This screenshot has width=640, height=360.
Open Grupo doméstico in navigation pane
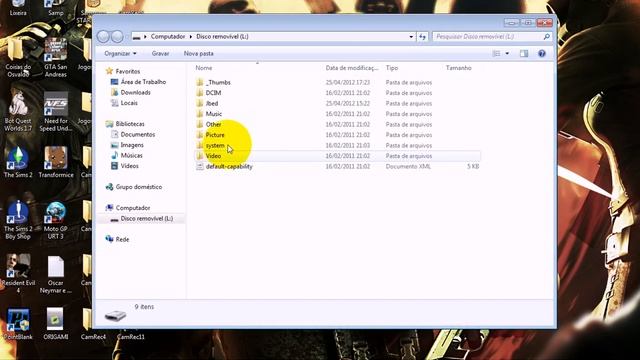pyautogui.click(x=134, y=187)
